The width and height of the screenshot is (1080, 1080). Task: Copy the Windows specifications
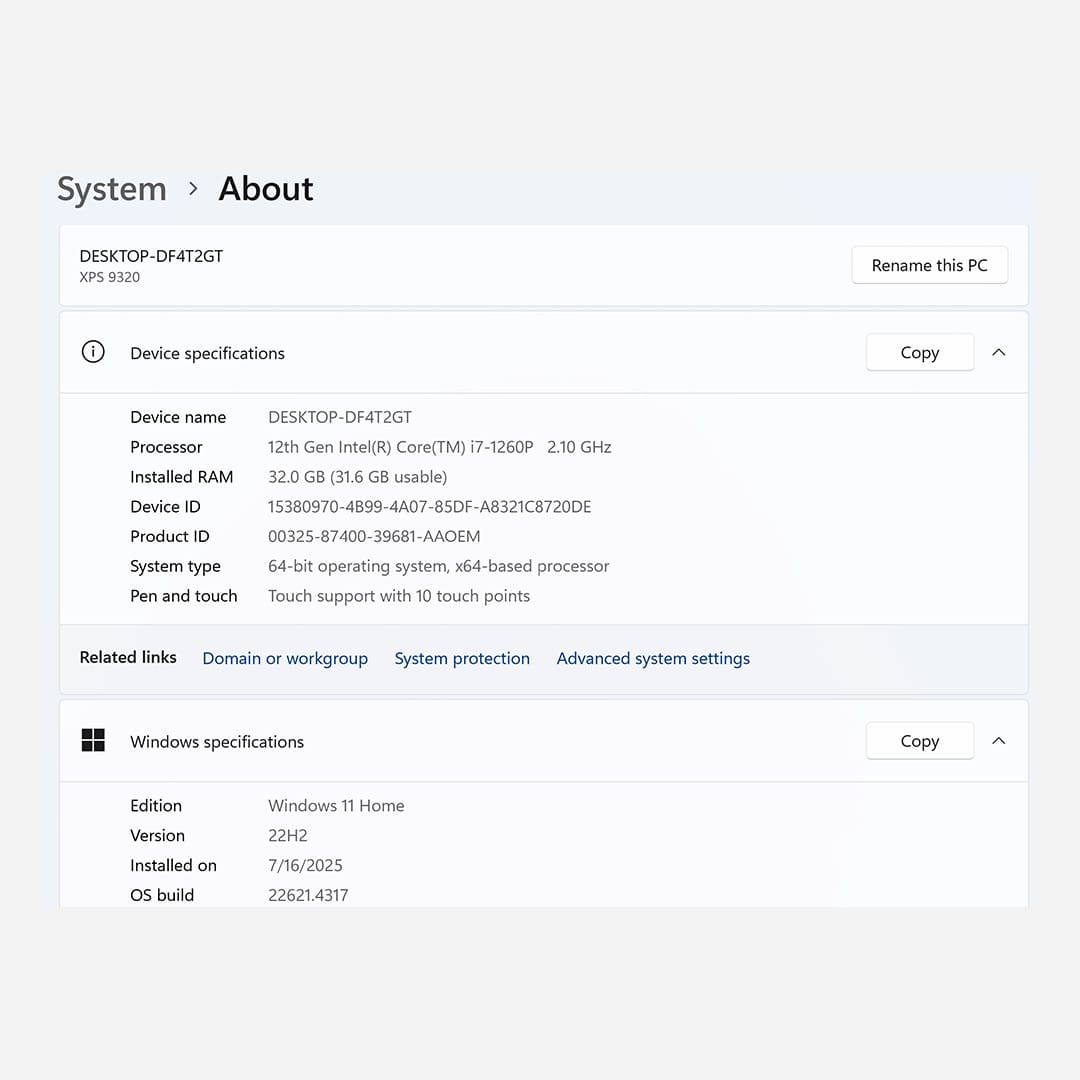[x=920, y=740]
